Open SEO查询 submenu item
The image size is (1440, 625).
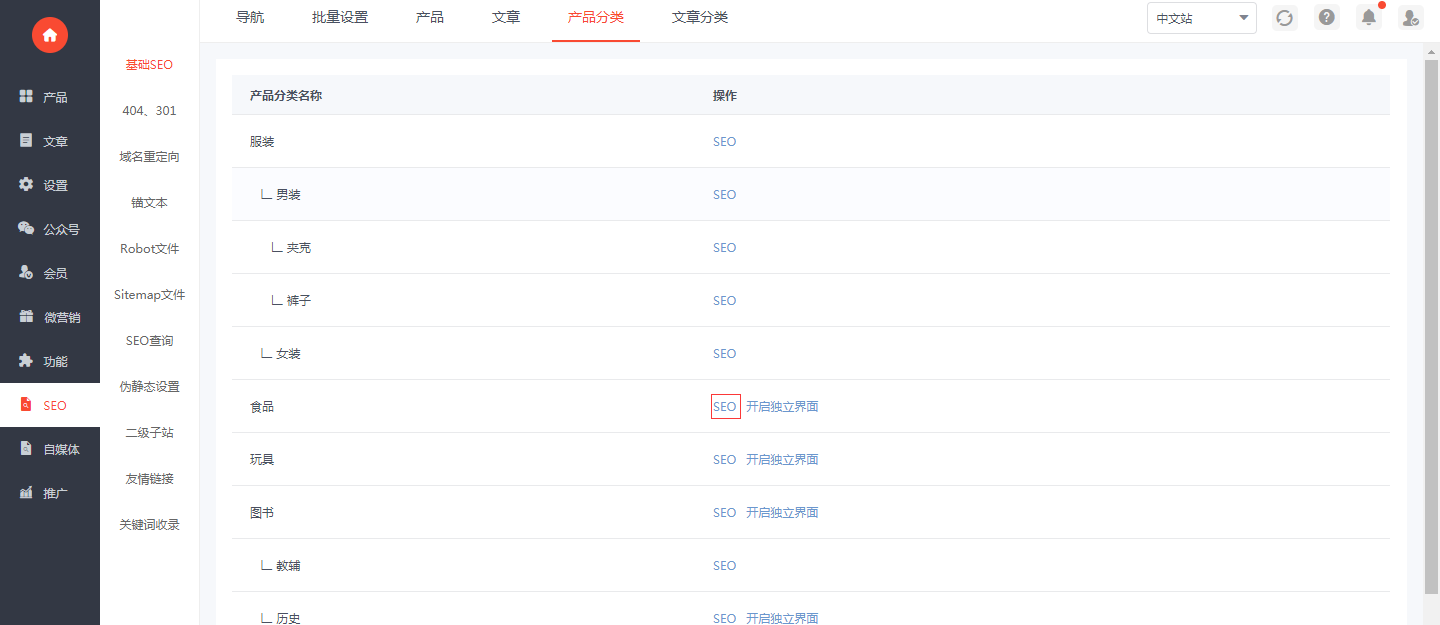click(149, 341)
